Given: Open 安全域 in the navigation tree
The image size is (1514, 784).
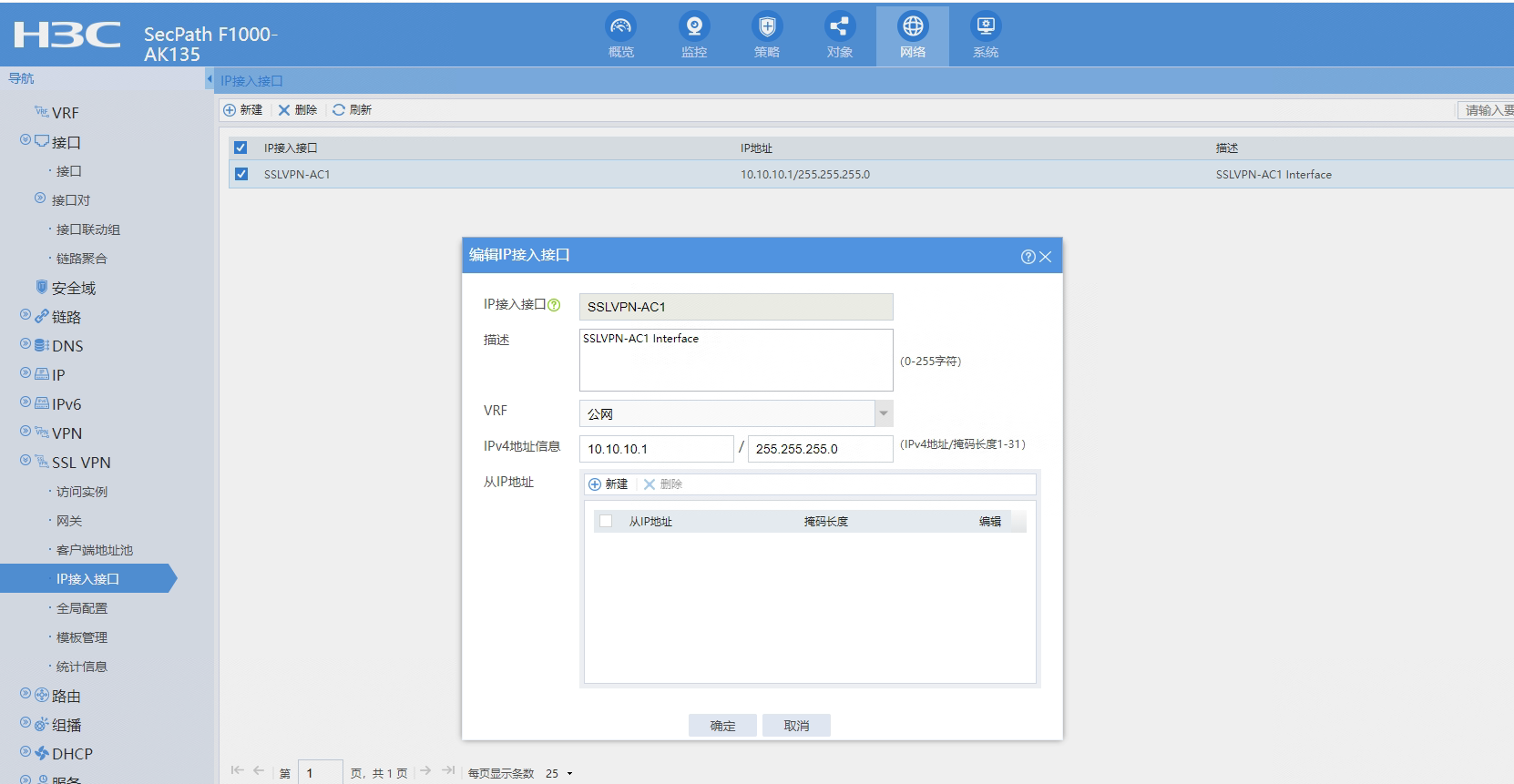Looking at the screenshot, I should [x=74, y=288].
